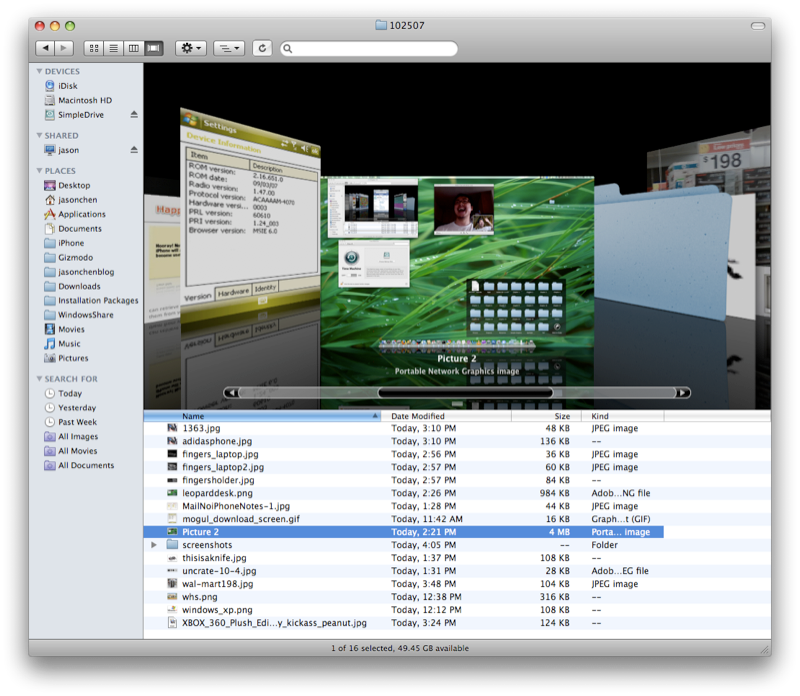
Task: Sort by Kind column header
Action: coord(622,416)
